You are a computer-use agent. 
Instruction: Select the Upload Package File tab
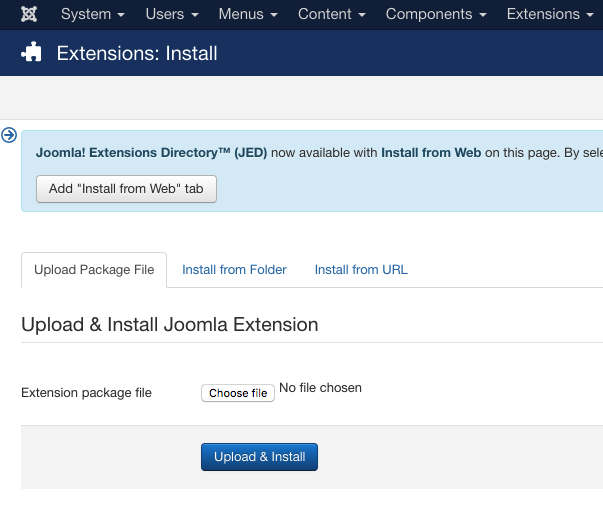[94, 270]
